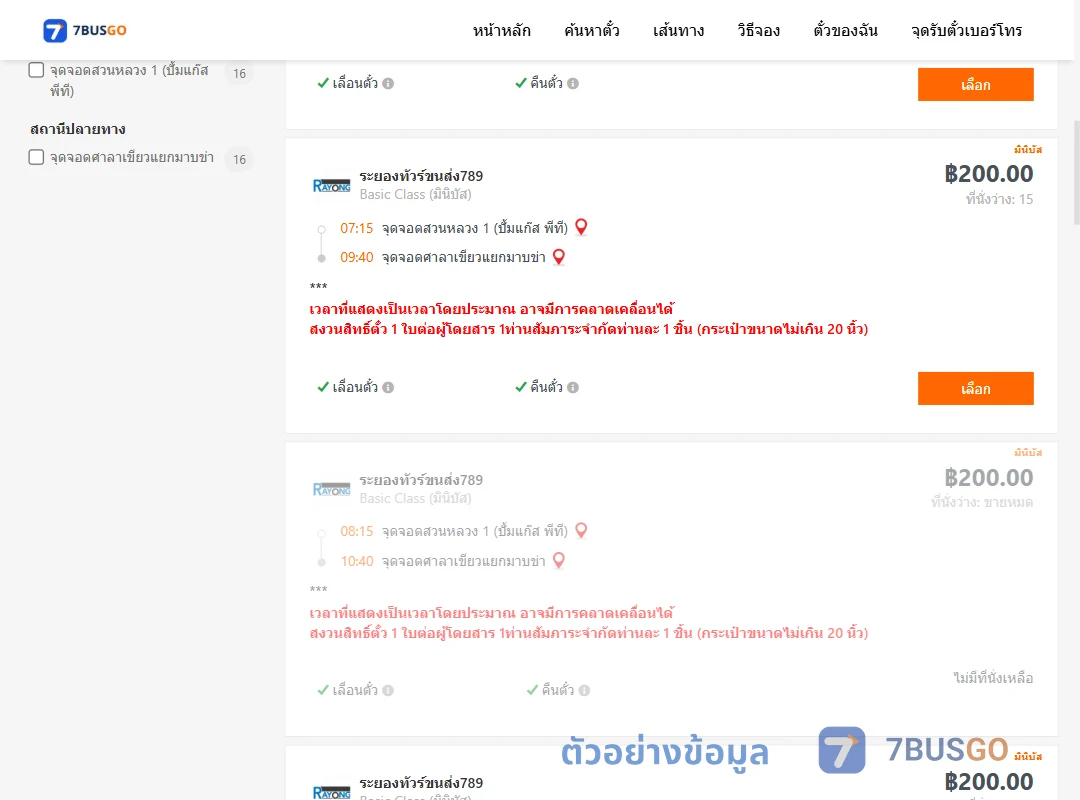Click Rayong operator logo on 08:15 trip
The image size is (1080, 800).
click(331, 489)
